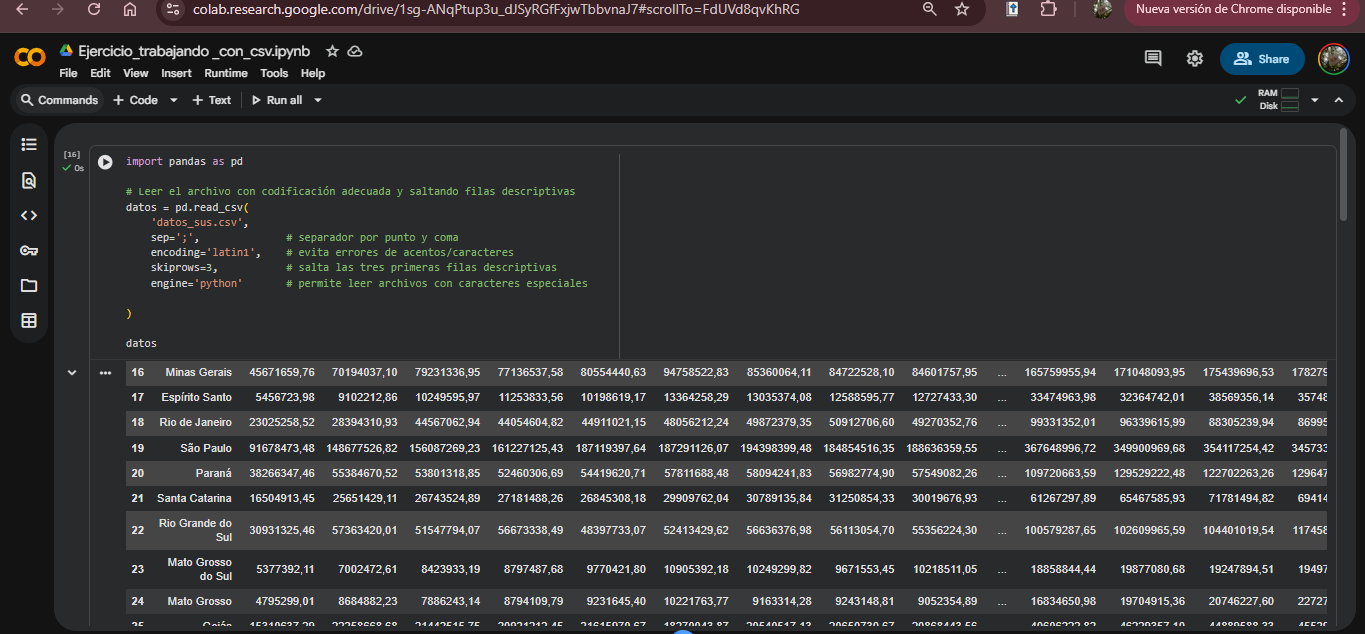This screenshot has width=1365, height=634.
Task: Click the Share button
Action: tap(1261, 59)
